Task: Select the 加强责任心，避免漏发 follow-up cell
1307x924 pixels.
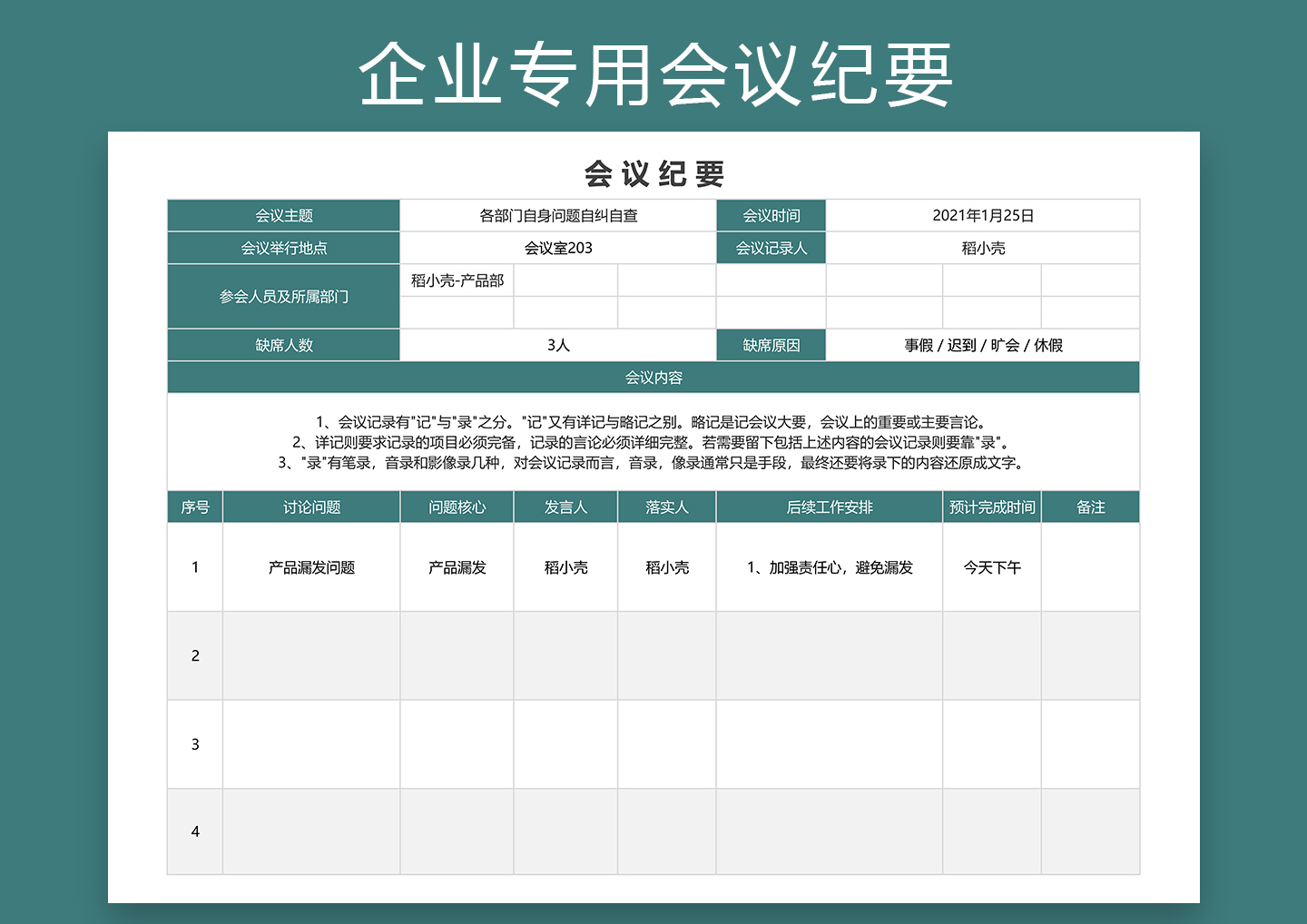Action: 829,567
